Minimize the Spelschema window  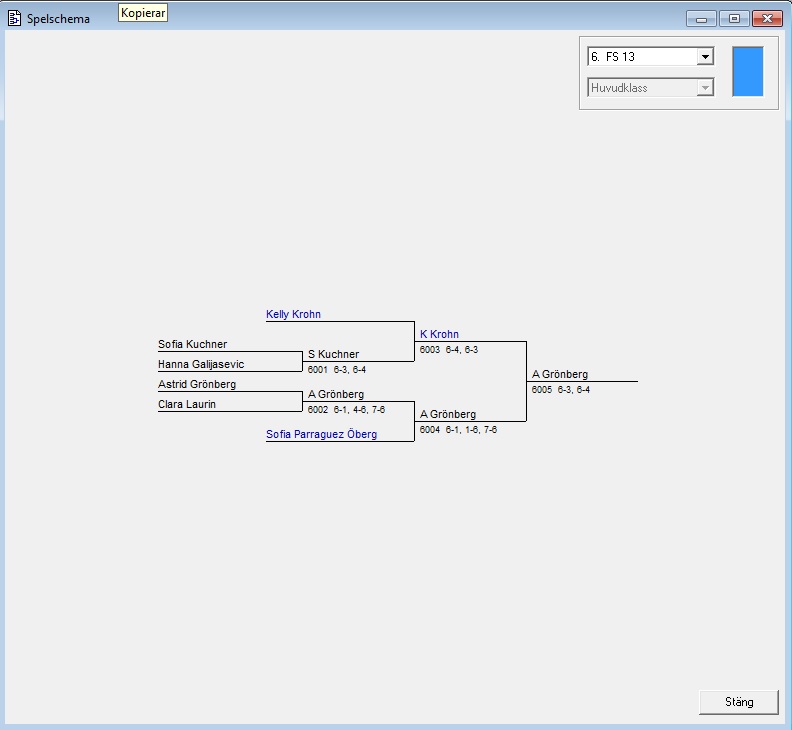coord(701,18)
